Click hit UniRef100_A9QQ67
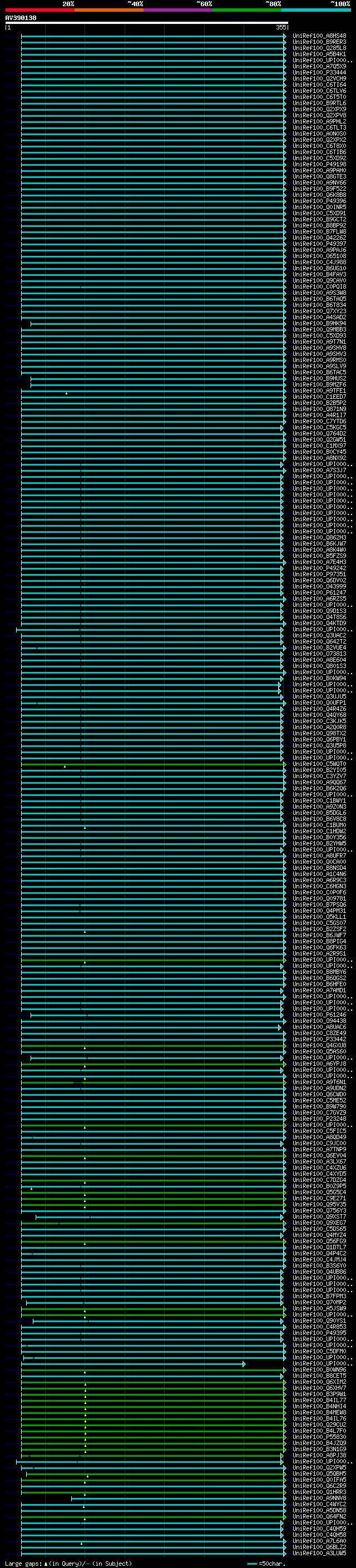 click(x=319, y=783)
